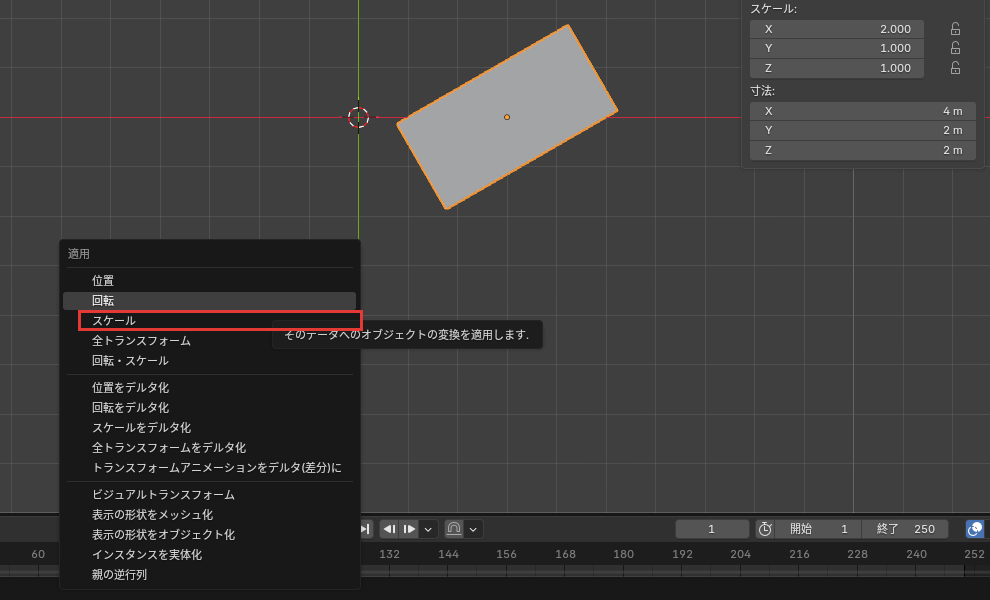Toggle the timeline snapping magnet icon

(454, 529)
